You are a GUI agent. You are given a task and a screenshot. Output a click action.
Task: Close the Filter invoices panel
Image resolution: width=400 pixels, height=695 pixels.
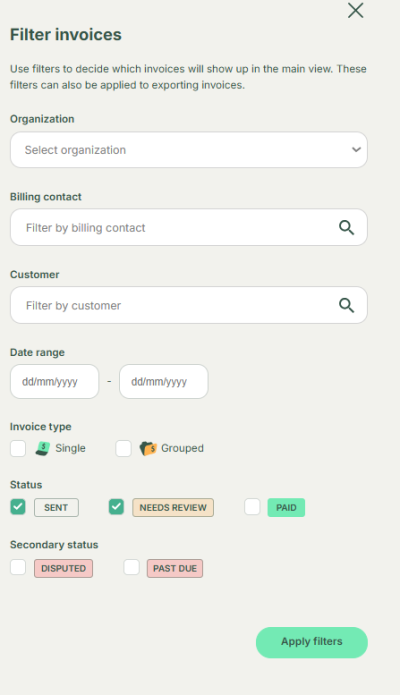point(355,10)
